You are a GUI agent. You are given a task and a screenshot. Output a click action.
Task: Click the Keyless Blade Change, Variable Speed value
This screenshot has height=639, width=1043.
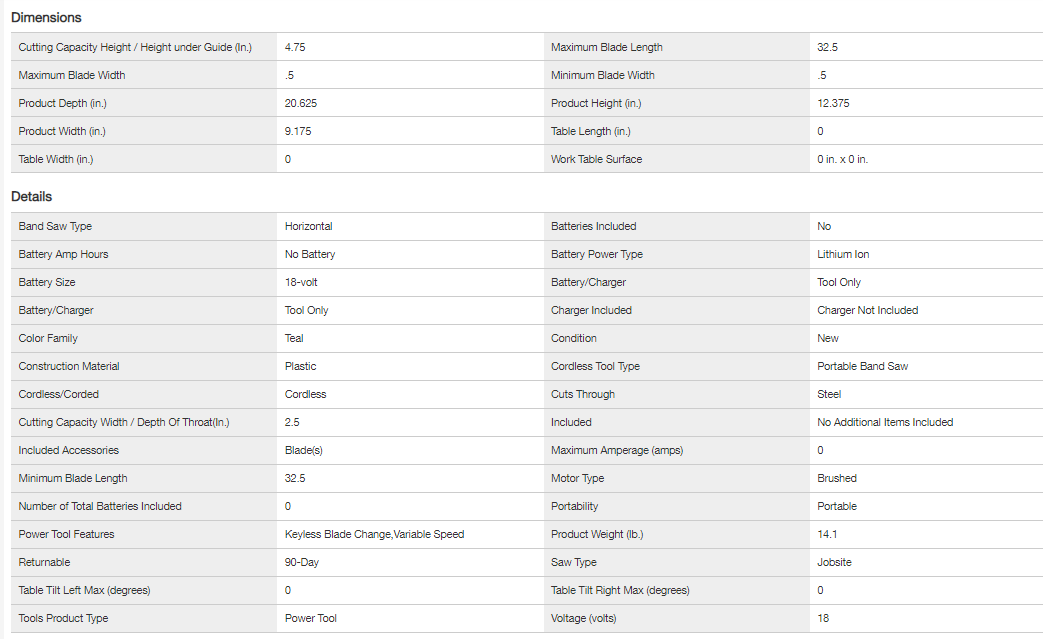(374, 534)
